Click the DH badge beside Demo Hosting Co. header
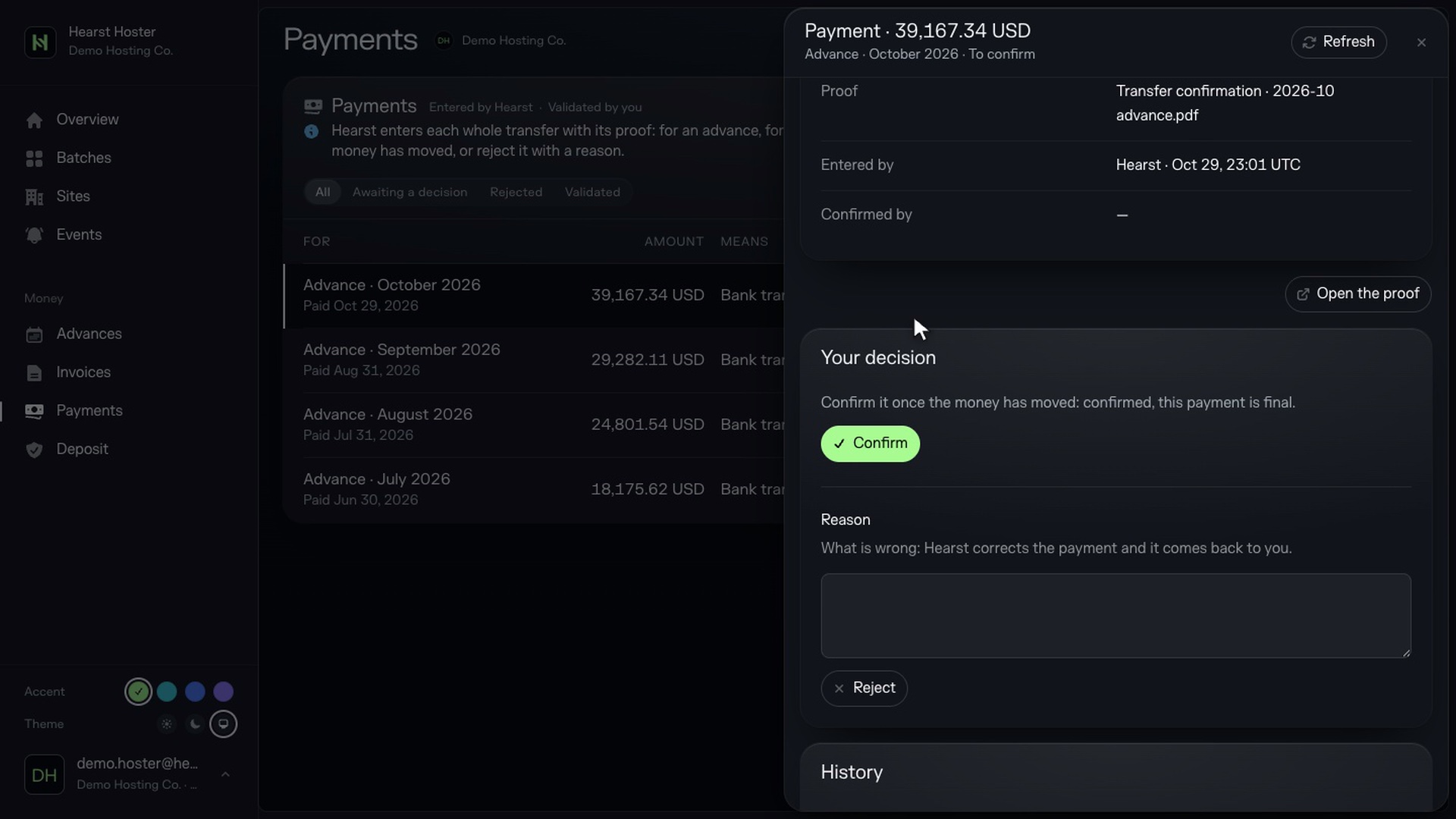 [x=444, y=40]
